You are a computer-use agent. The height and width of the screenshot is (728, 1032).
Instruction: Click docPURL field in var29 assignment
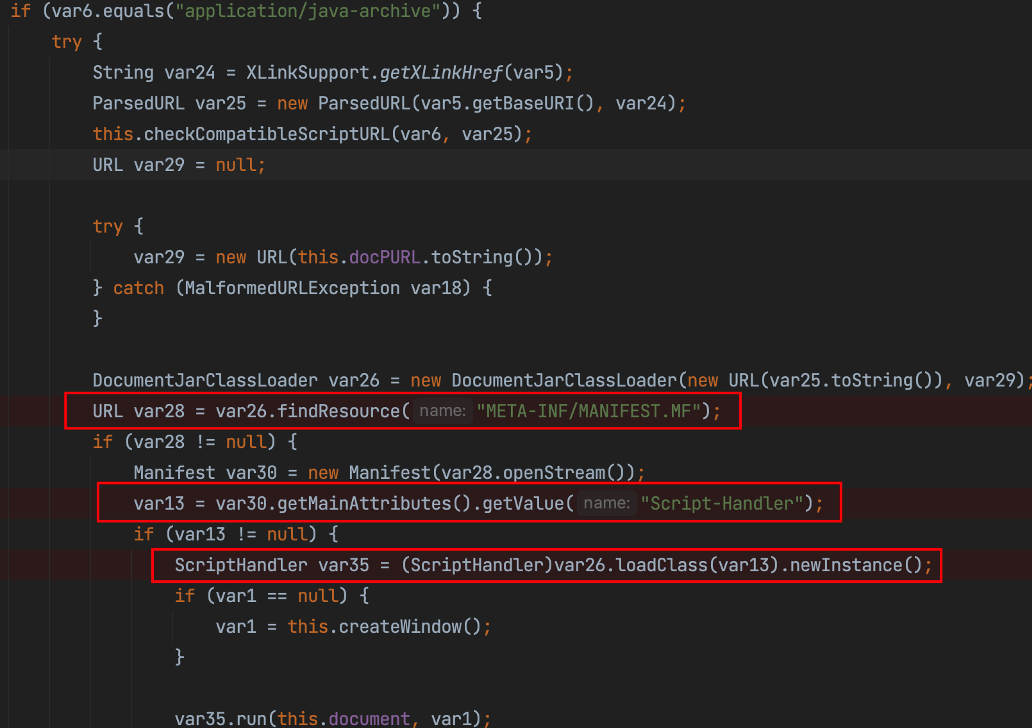click(384, 257)
